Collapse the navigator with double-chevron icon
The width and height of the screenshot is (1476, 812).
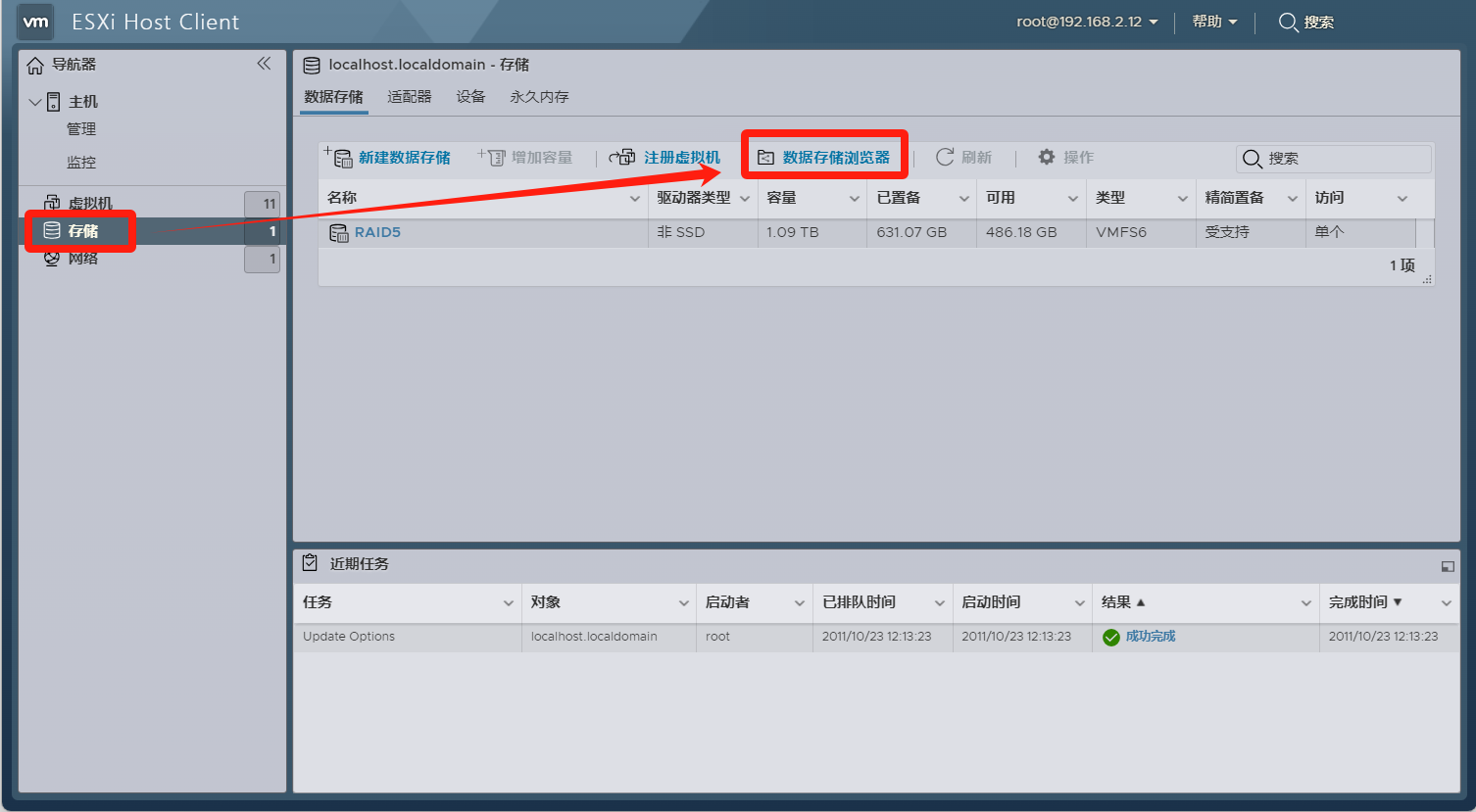coord(264,64)
